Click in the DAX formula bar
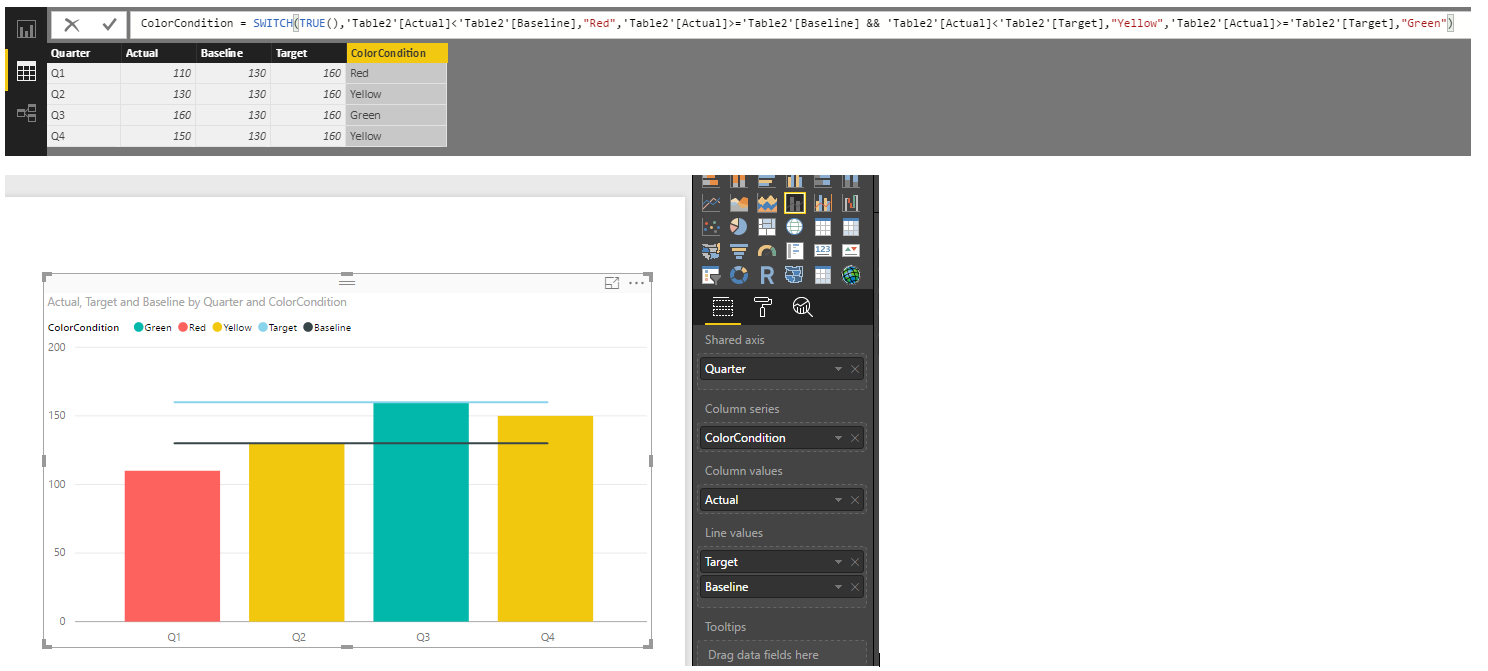Image resolution: width=1488 pixels, height=671 pixels. click(x=800, y=23)
